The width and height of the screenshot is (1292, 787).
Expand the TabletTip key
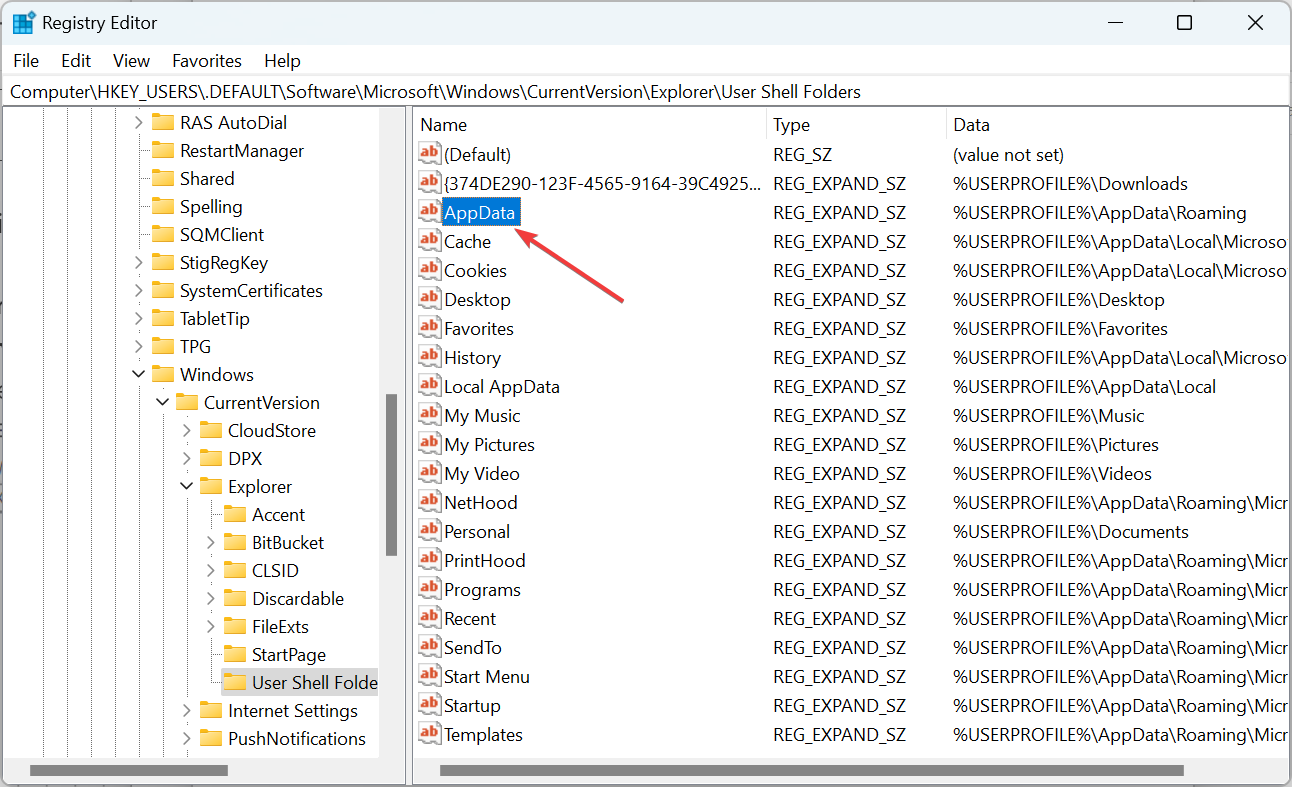(x=138, y=319)
